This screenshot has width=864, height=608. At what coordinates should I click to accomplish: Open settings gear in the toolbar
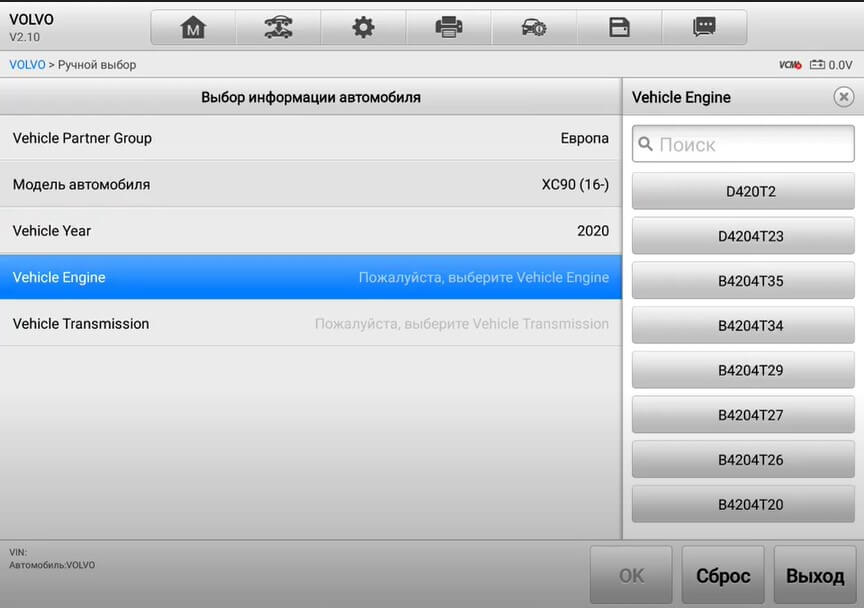363,27
